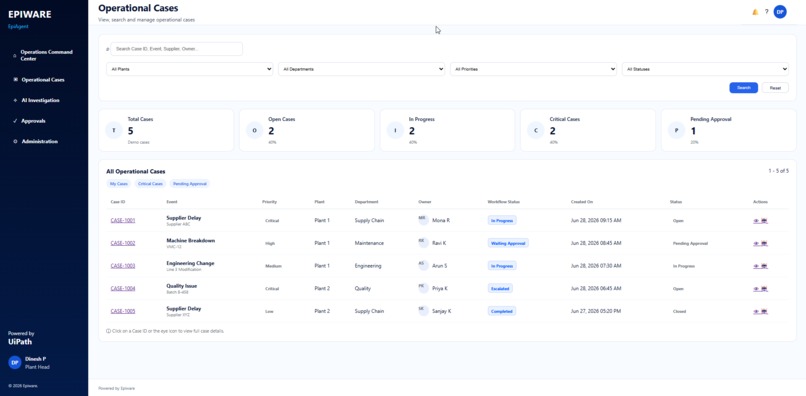Viewport: 806px width, 396px height.
Task: Click the Closed status of CASE-1005
Action: 679,311
